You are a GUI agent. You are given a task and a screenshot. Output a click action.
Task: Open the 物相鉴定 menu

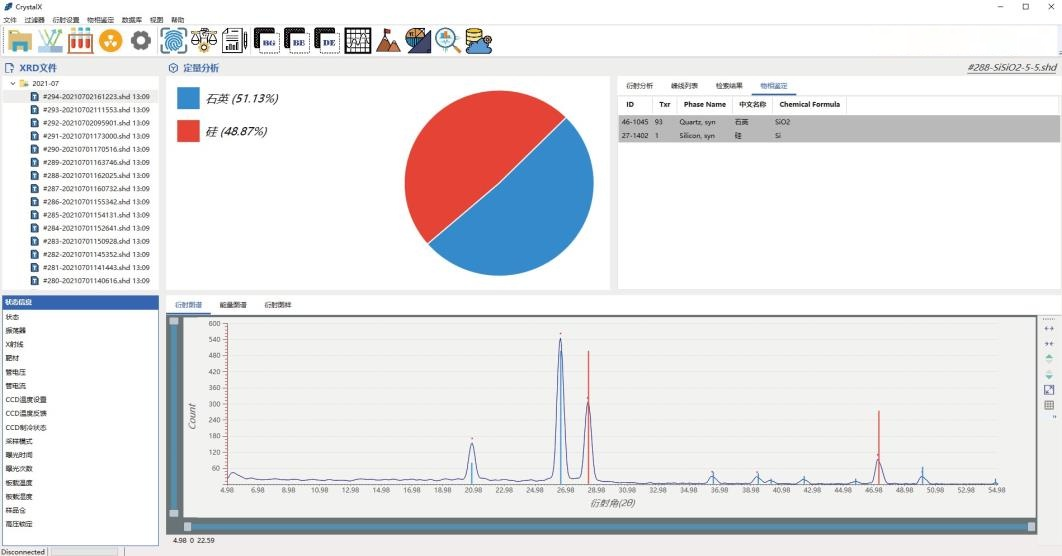(100, 20)
